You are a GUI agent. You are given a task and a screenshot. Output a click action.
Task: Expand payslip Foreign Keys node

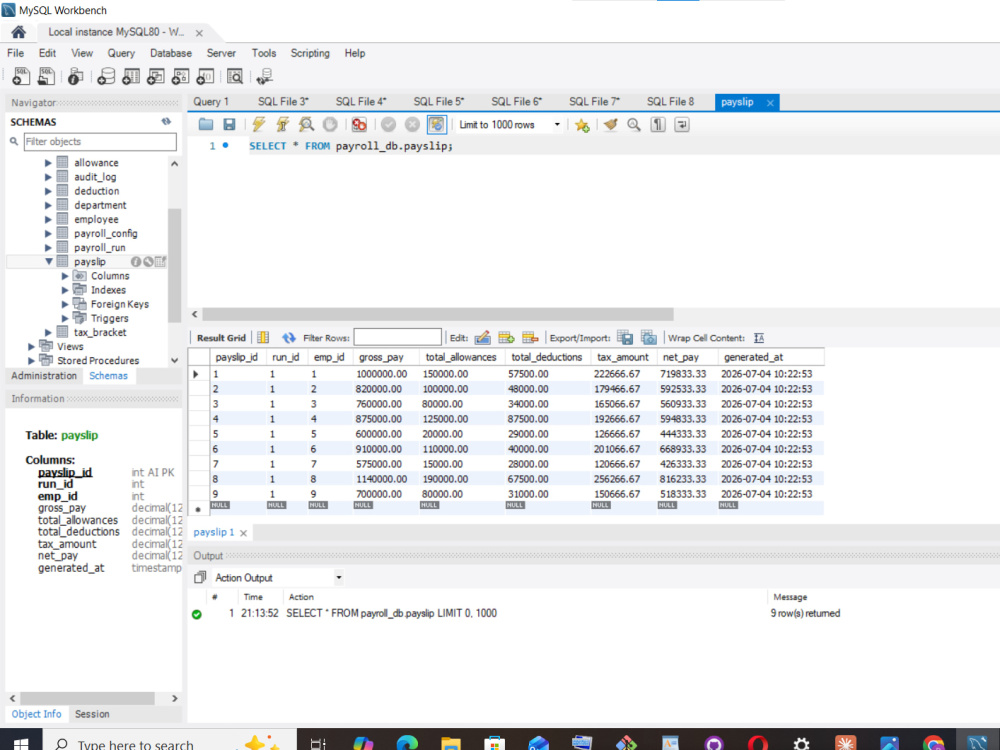click(64, 304)
